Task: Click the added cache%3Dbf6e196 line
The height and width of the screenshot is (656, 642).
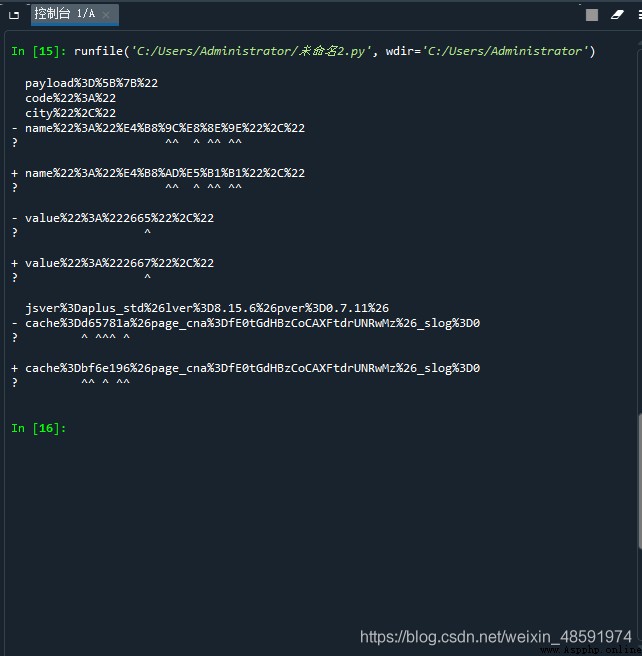Action: (246, 368)
